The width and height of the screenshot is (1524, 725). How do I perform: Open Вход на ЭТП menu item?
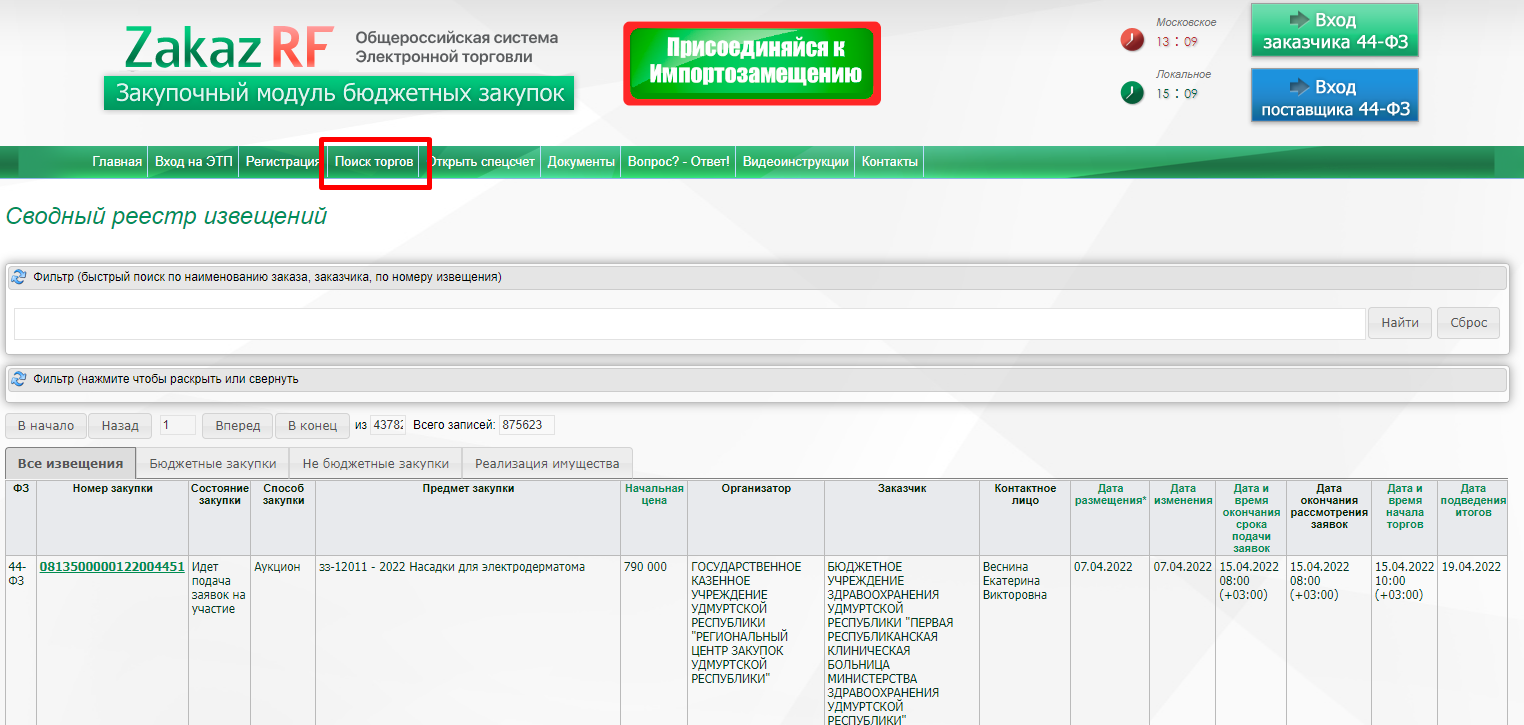click(194, 162)
